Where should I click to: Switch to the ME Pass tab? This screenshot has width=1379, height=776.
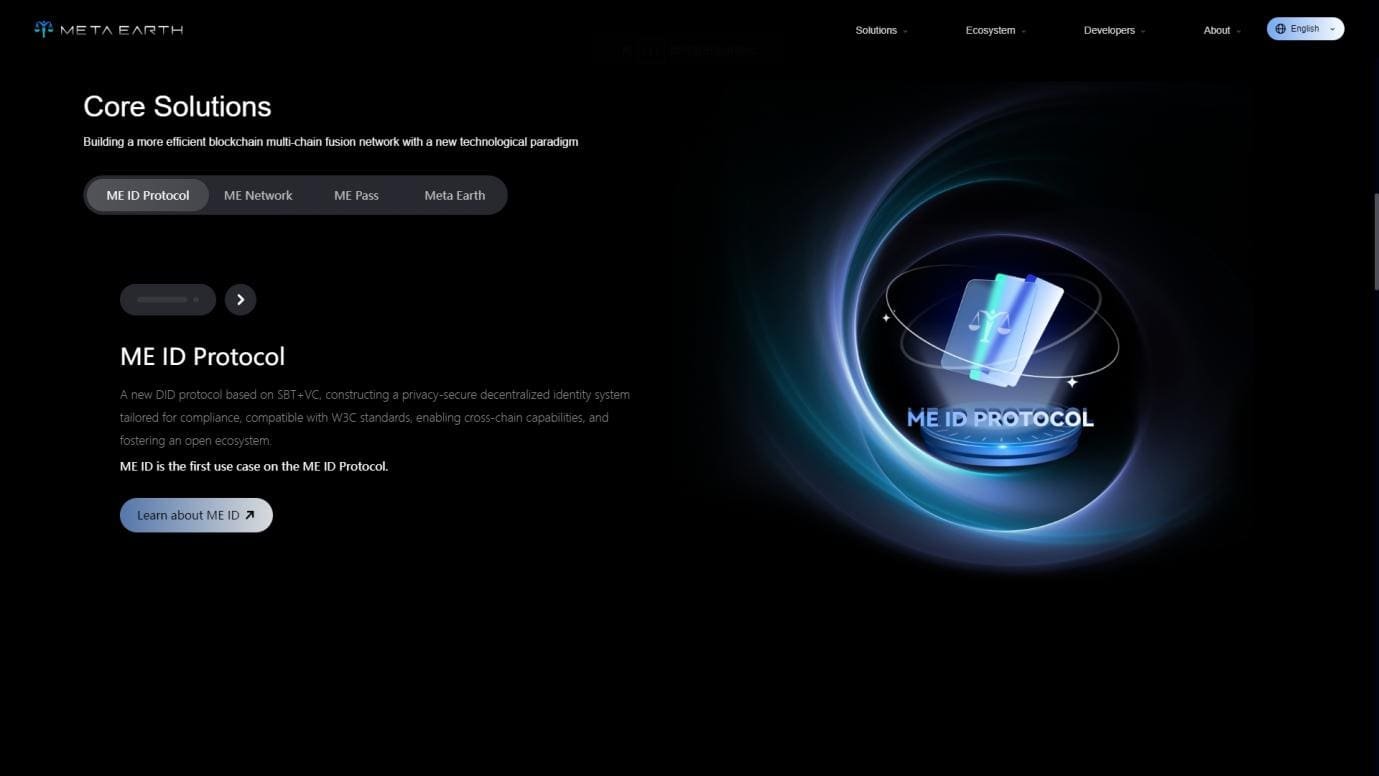coord(356,195)
